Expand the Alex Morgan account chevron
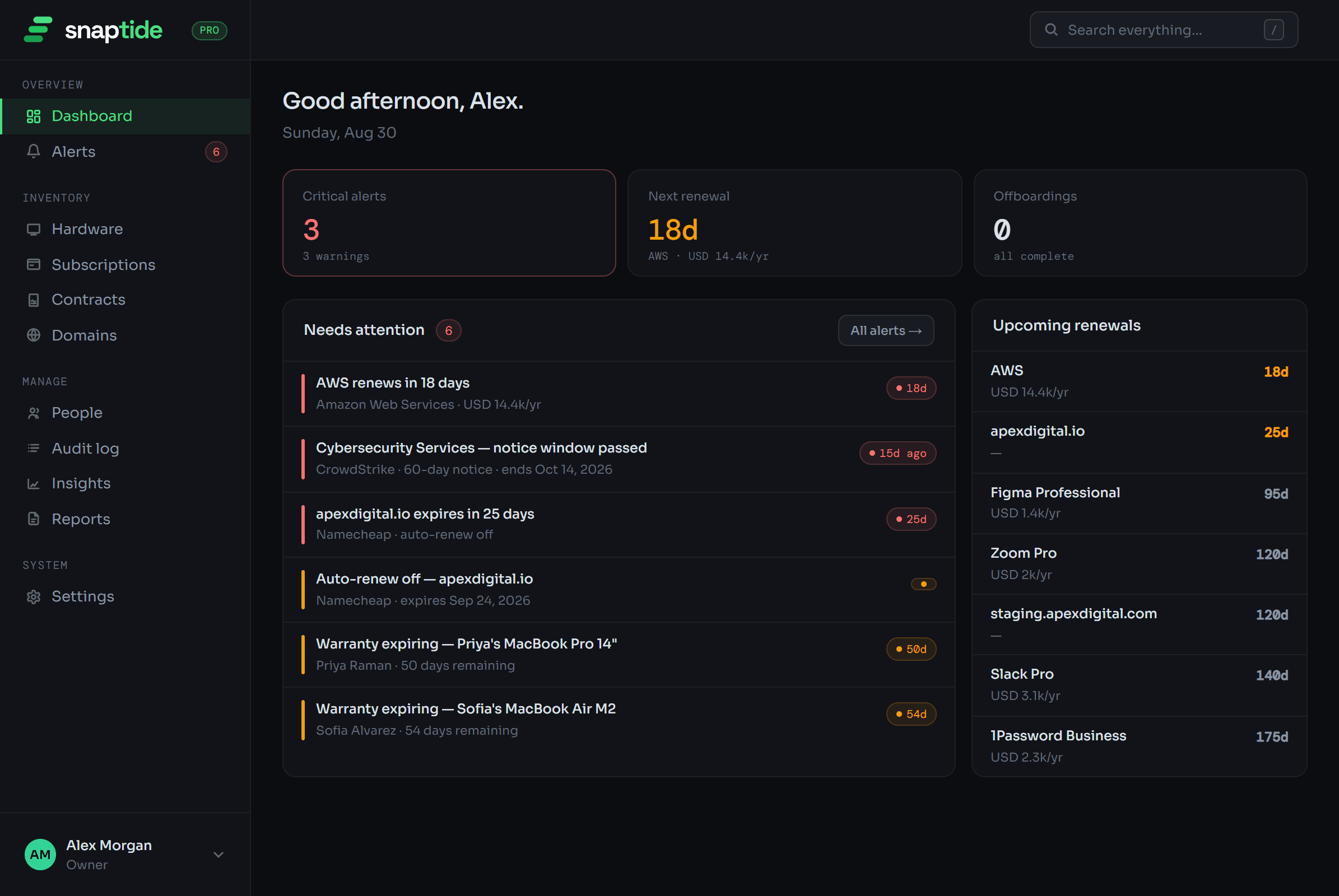Image resolution: width=1339 pixels, height=896 pixels. [218, 855]
